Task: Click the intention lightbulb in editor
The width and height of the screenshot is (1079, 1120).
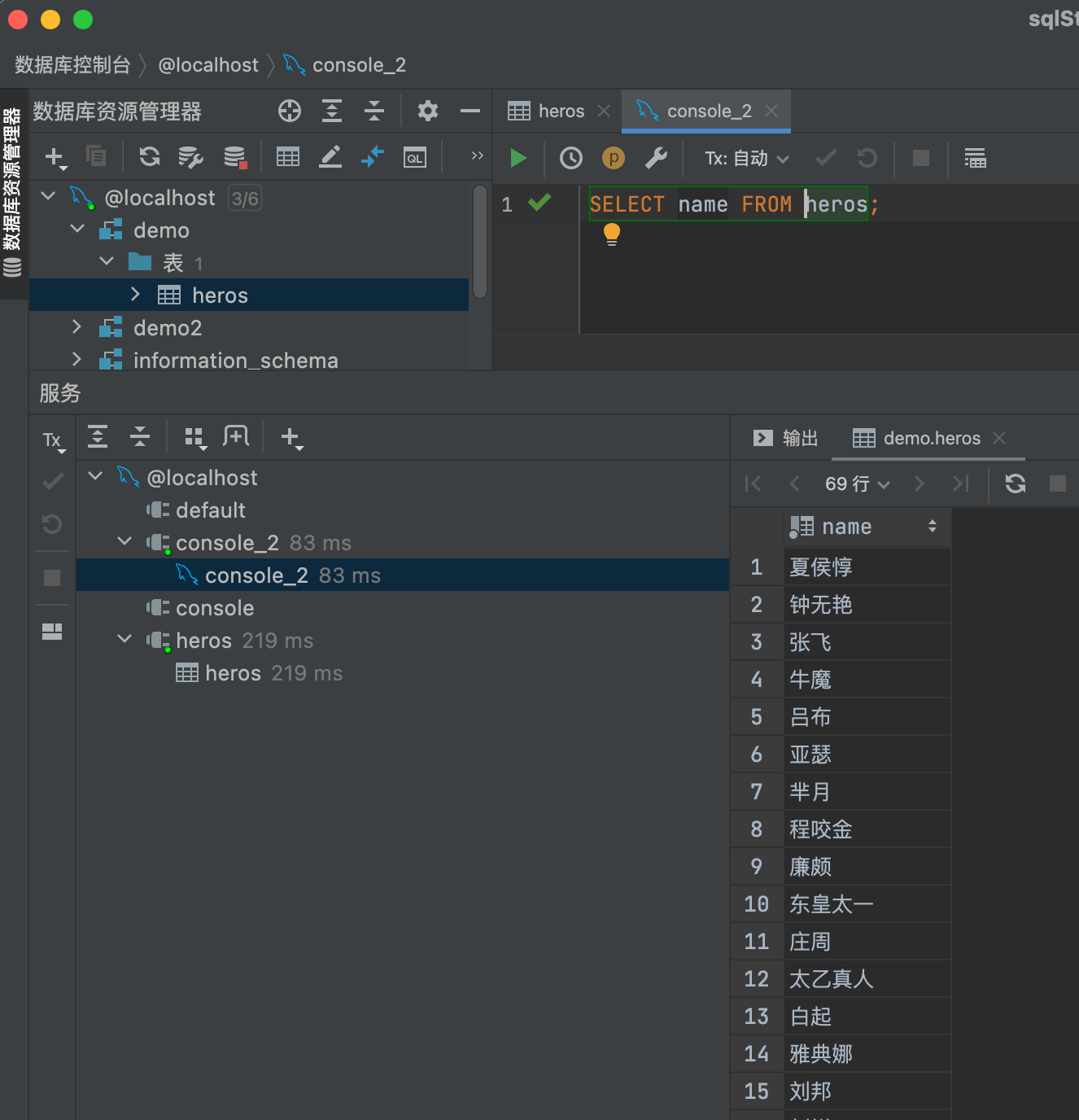Action: tap(612, 234)
